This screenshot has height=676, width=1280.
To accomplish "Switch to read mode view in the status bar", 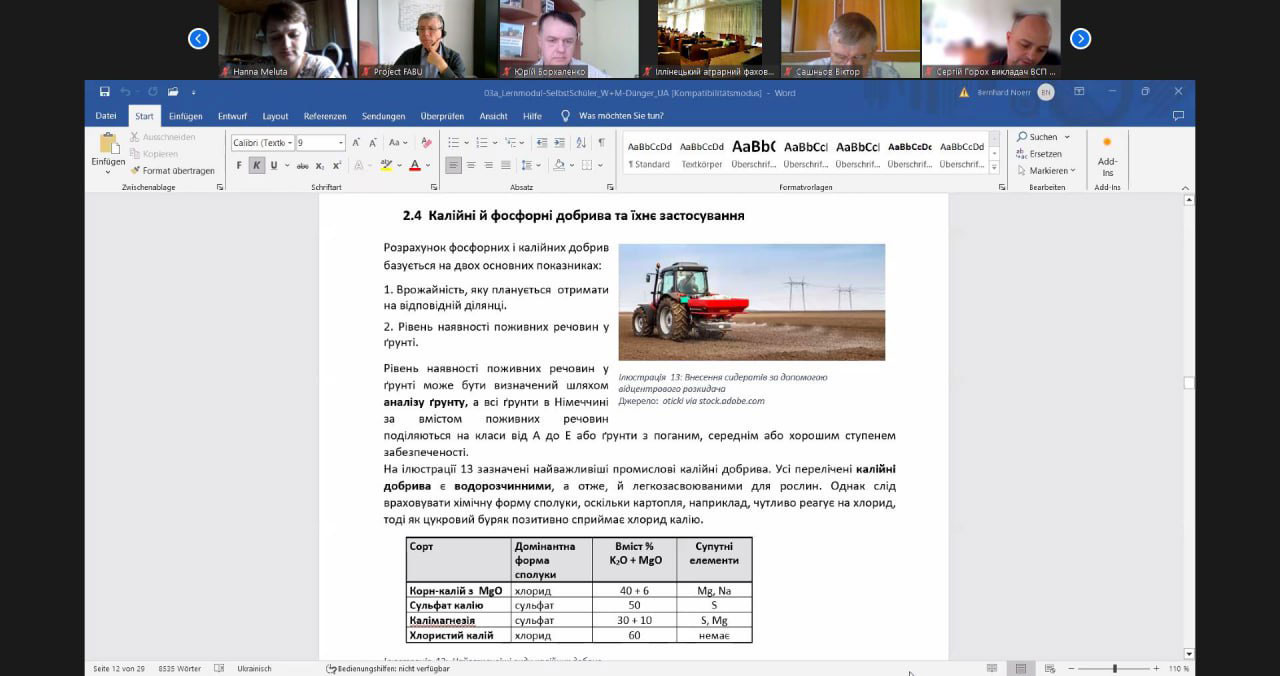I will tap(992, 668).
